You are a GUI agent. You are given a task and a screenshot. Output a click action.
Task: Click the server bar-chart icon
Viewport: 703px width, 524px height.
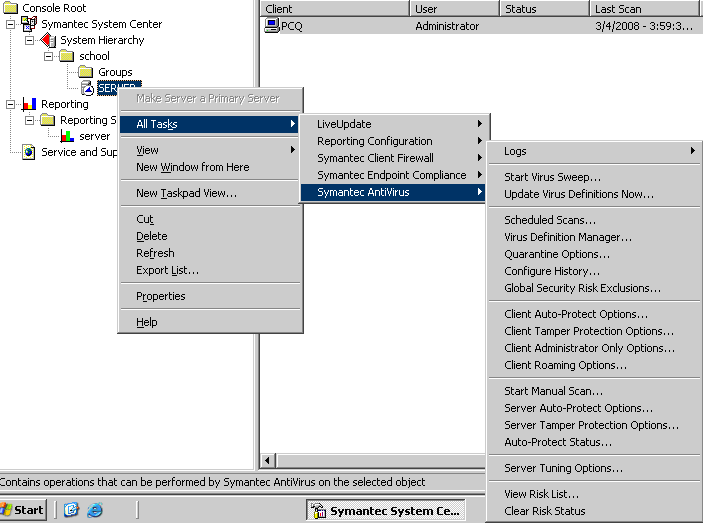click(67, 136)
